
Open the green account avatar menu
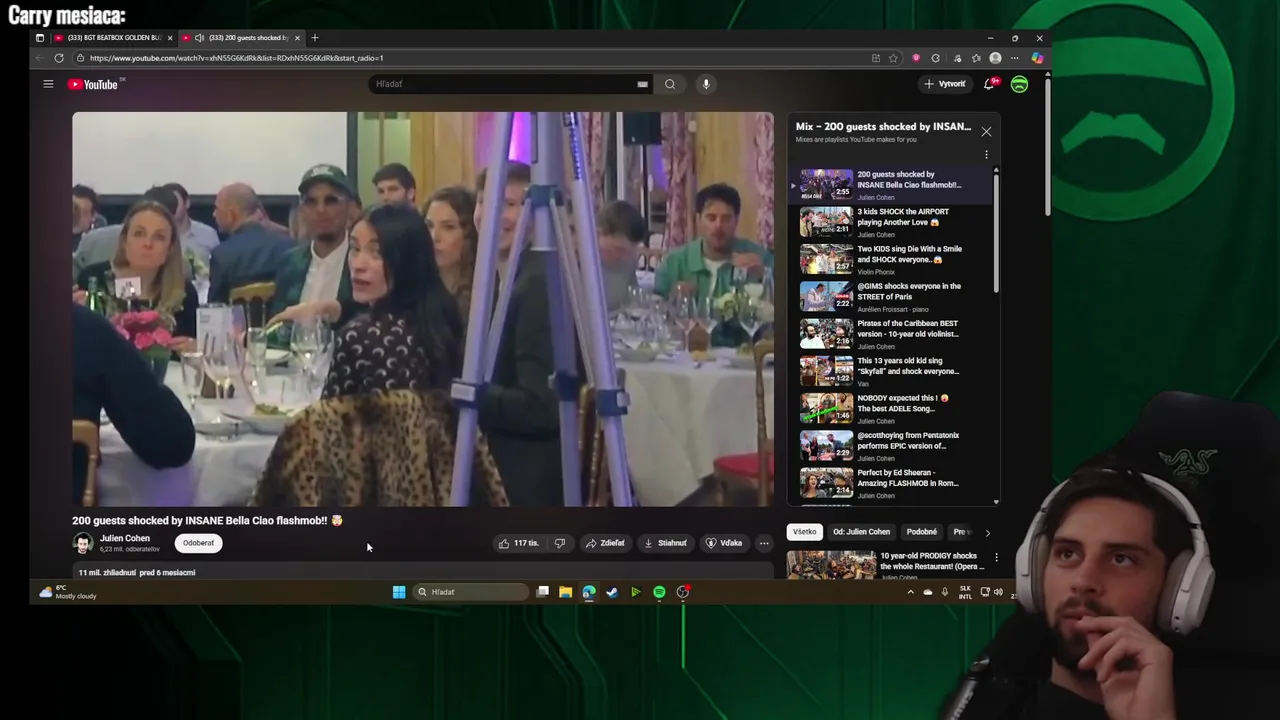(1019, 84)
